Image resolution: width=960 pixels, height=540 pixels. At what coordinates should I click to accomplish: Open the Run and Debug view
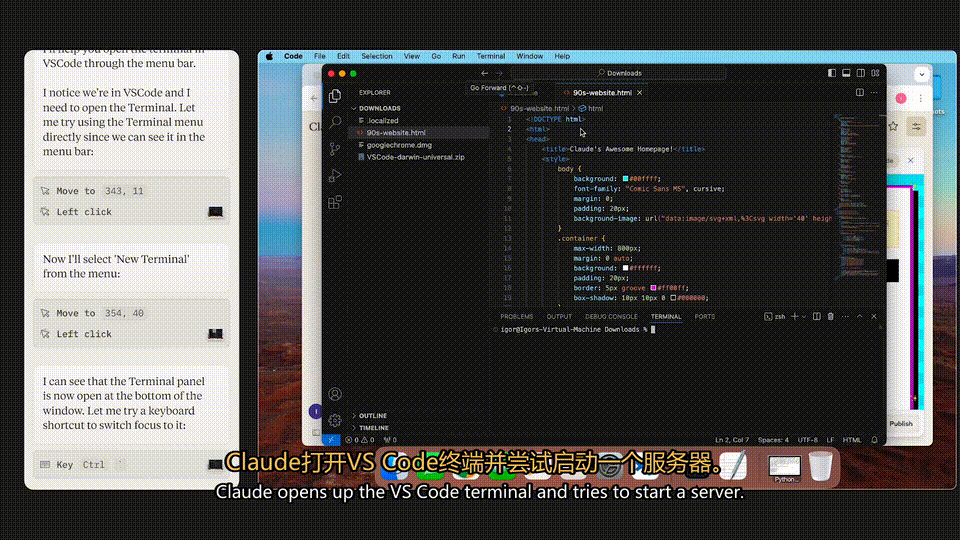(335, 176)
